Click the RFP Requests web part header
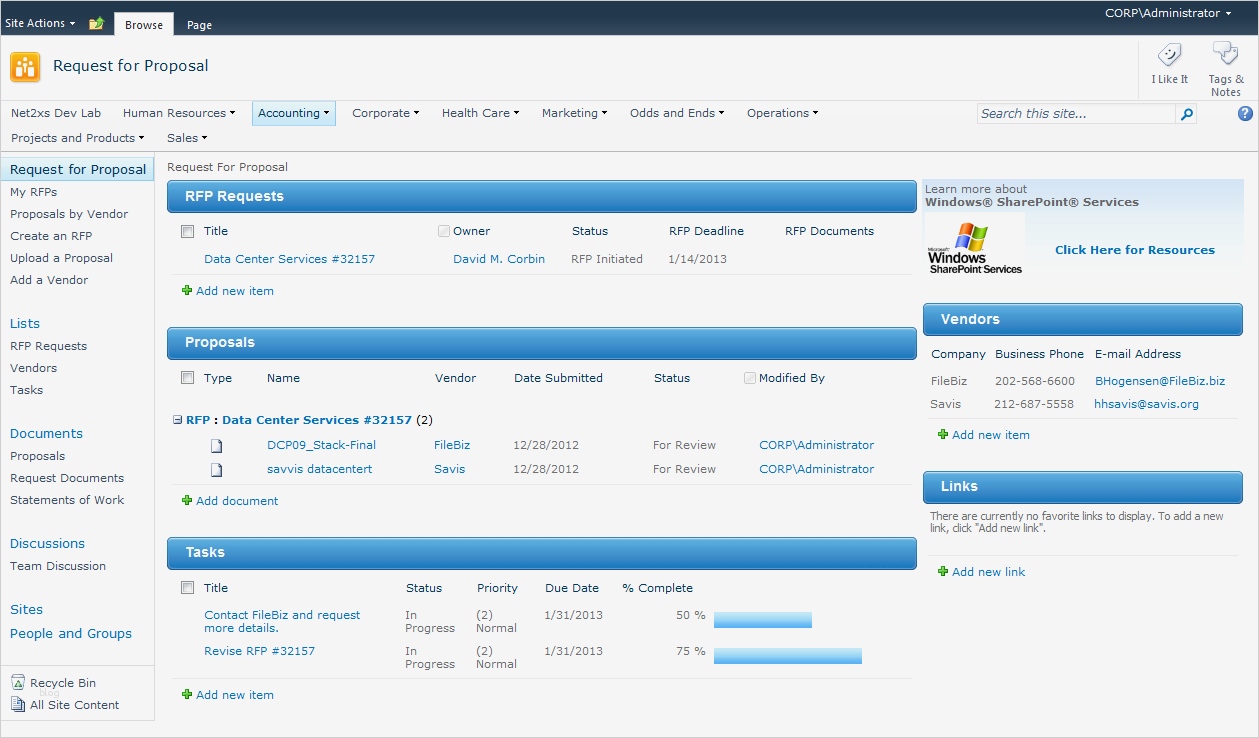The image size is (1259, 738). 542,196
